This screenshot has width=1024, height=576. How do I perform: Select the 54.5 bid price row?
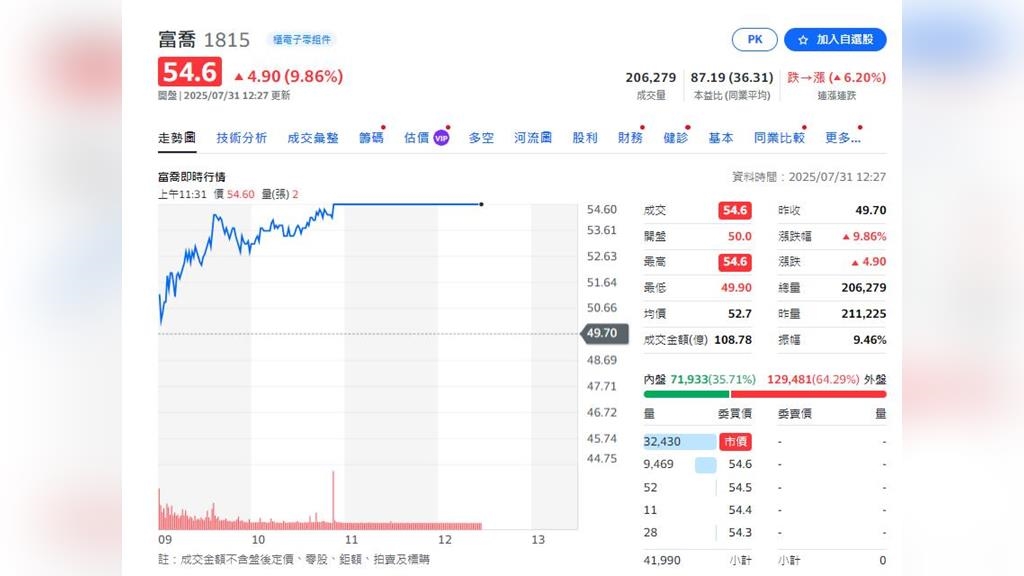coord(697,487)
